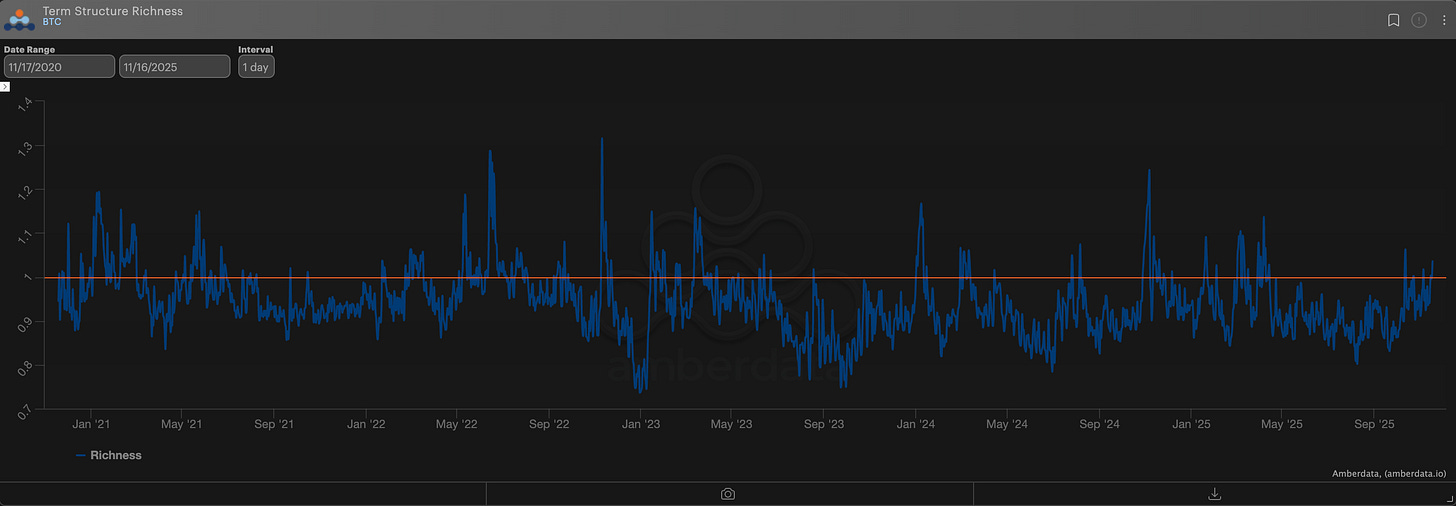Bookmark this Term Structure Richness chart
Screen dimensions: 1456x506
(x=1394, y=20)
